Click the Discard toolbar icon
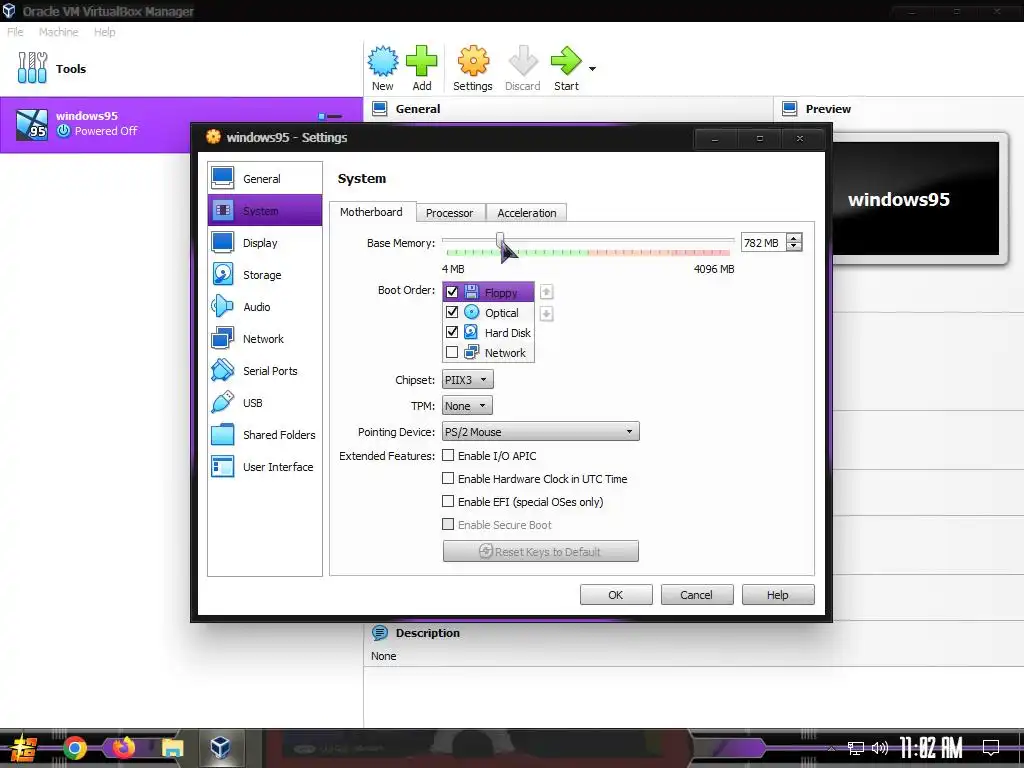Image resolution: width=1024 pixels, height=768 pixels. (x=522, y=68)
